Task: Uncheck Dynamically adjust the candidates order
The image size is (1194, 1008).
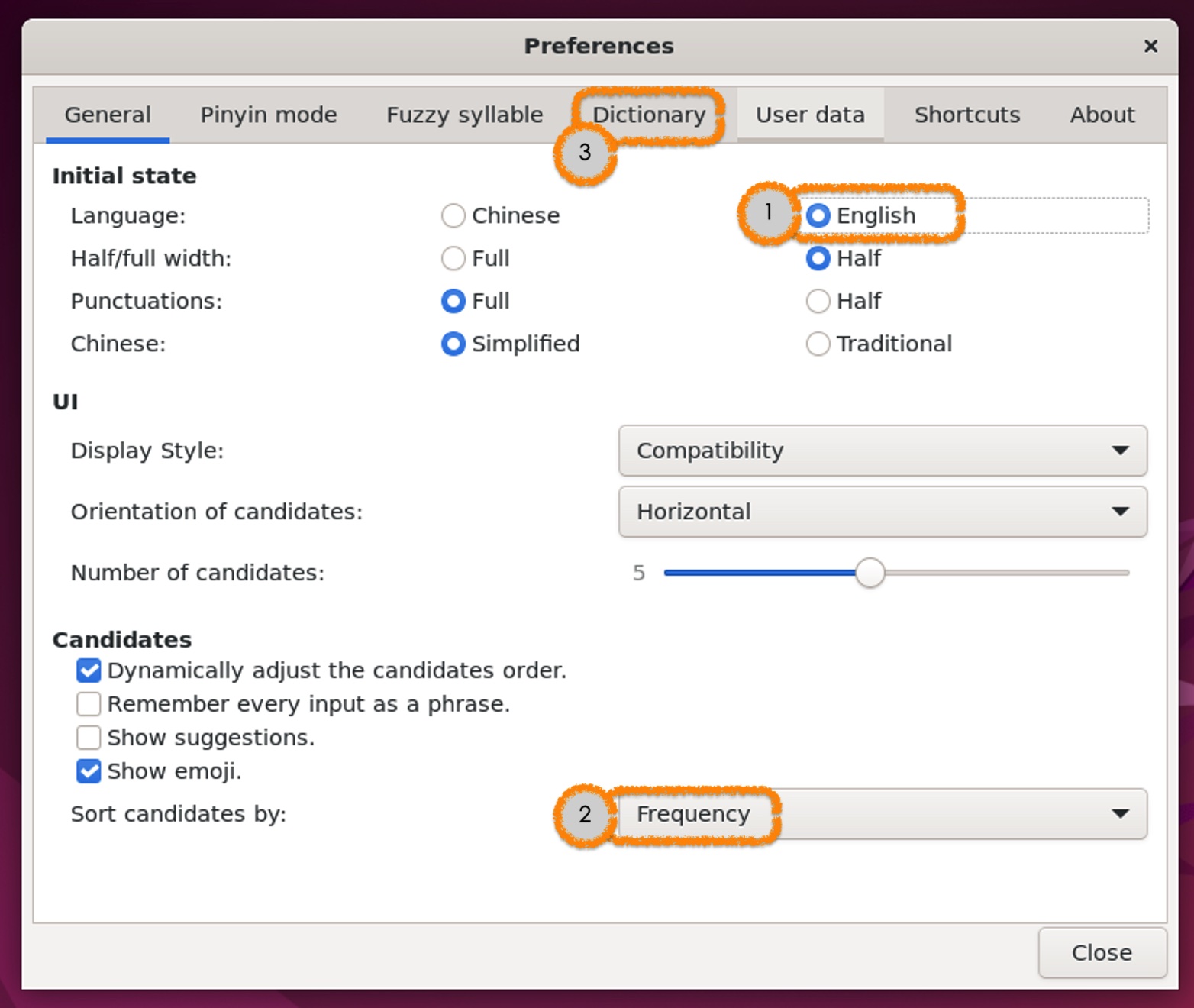Action: [x=89, y=670]
